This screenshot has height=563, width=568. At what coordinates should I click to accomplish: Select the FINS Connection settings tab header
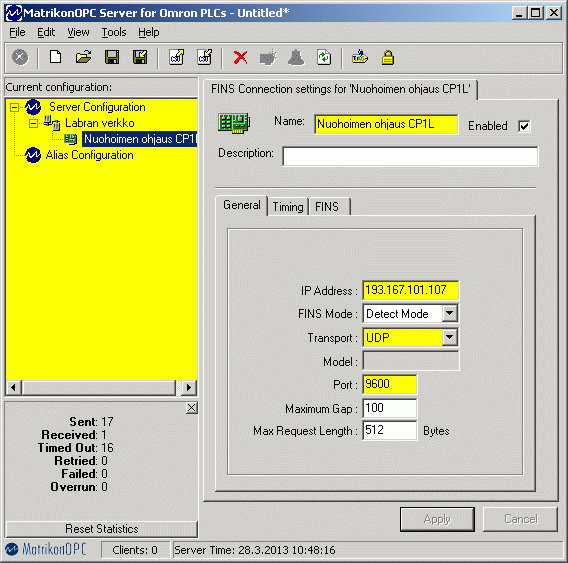click(x=341, y=89)
